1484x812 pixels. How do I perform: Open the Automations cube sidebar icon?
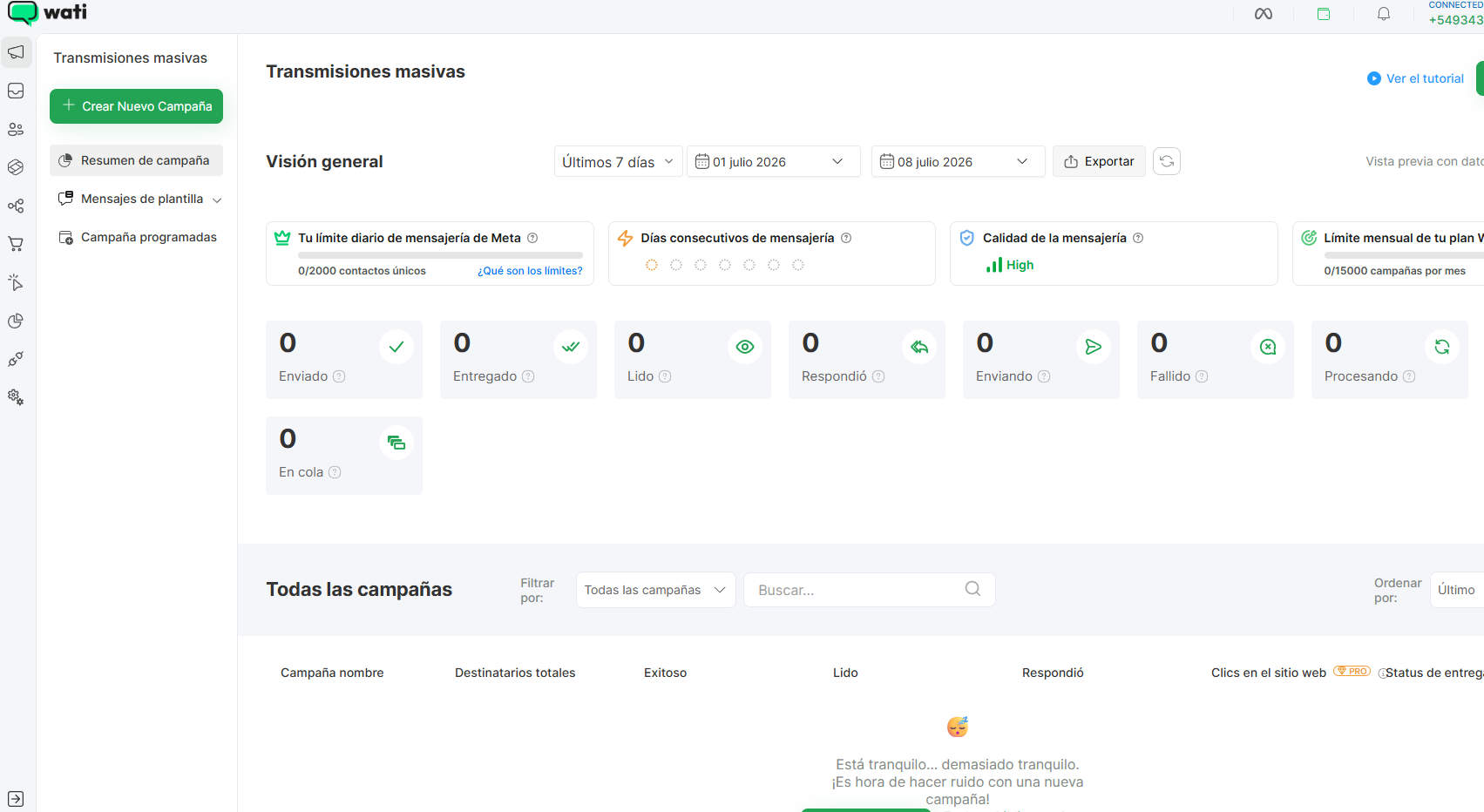16,167
